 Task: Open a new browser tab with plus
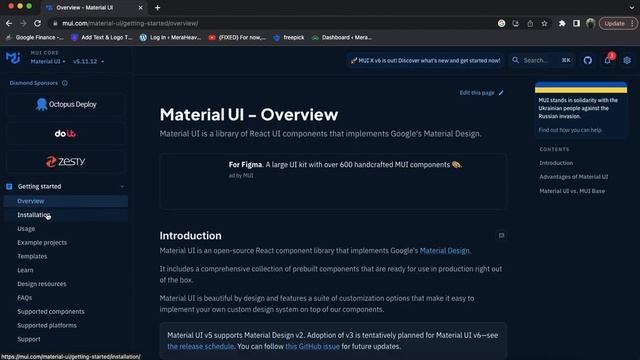[158, 7]
